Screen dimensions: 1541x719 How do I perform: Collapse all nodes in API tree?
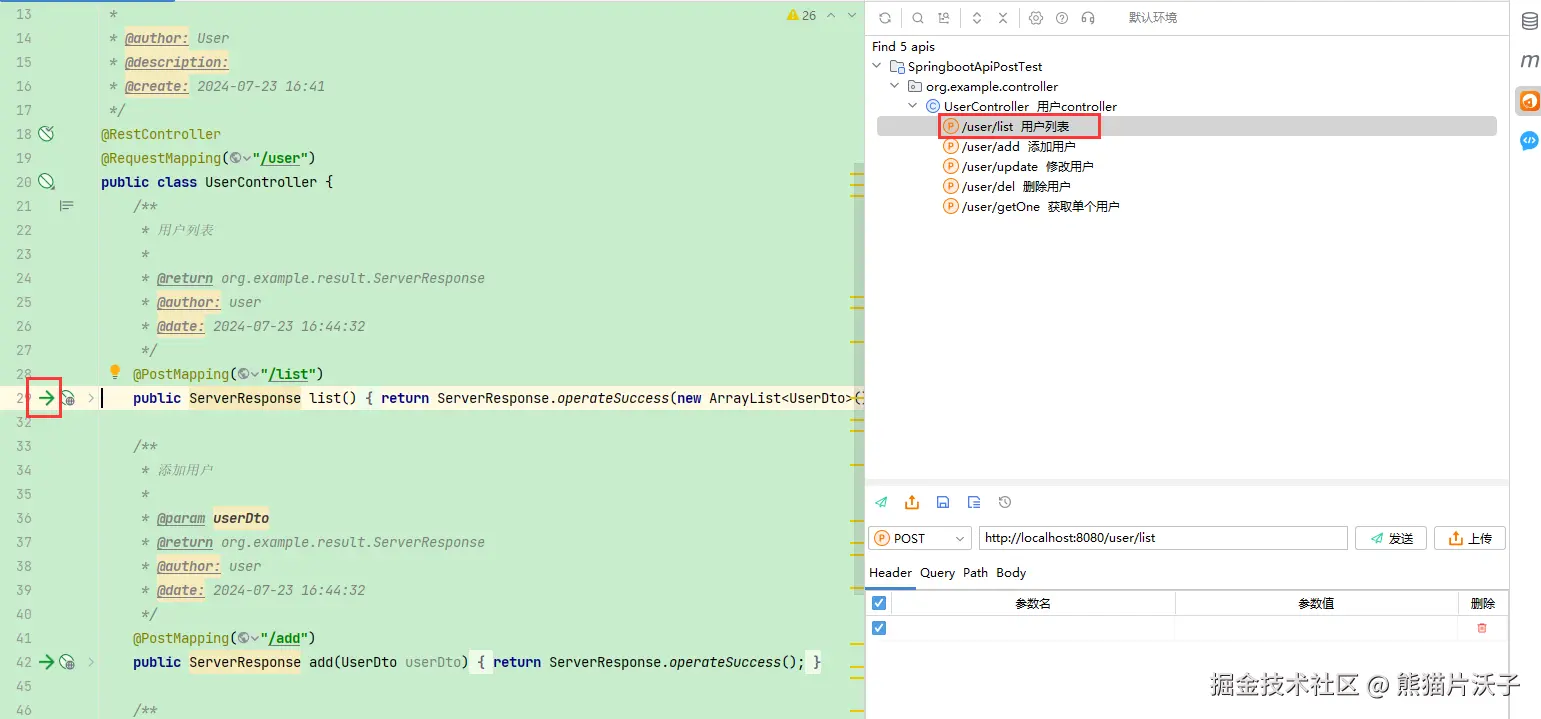click(1003, 18)
